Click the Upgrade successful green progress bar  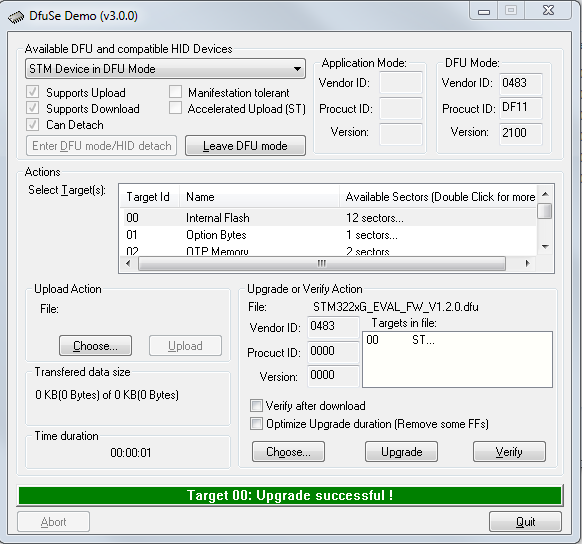[290, 495]
